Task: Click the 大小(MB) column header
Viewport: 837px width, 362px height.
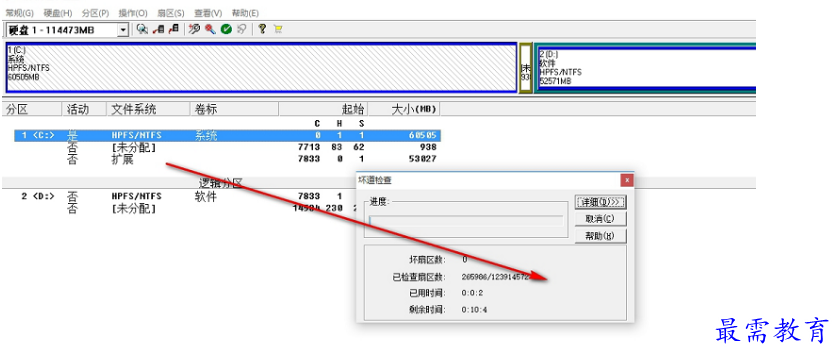Action: click(404, 109)
